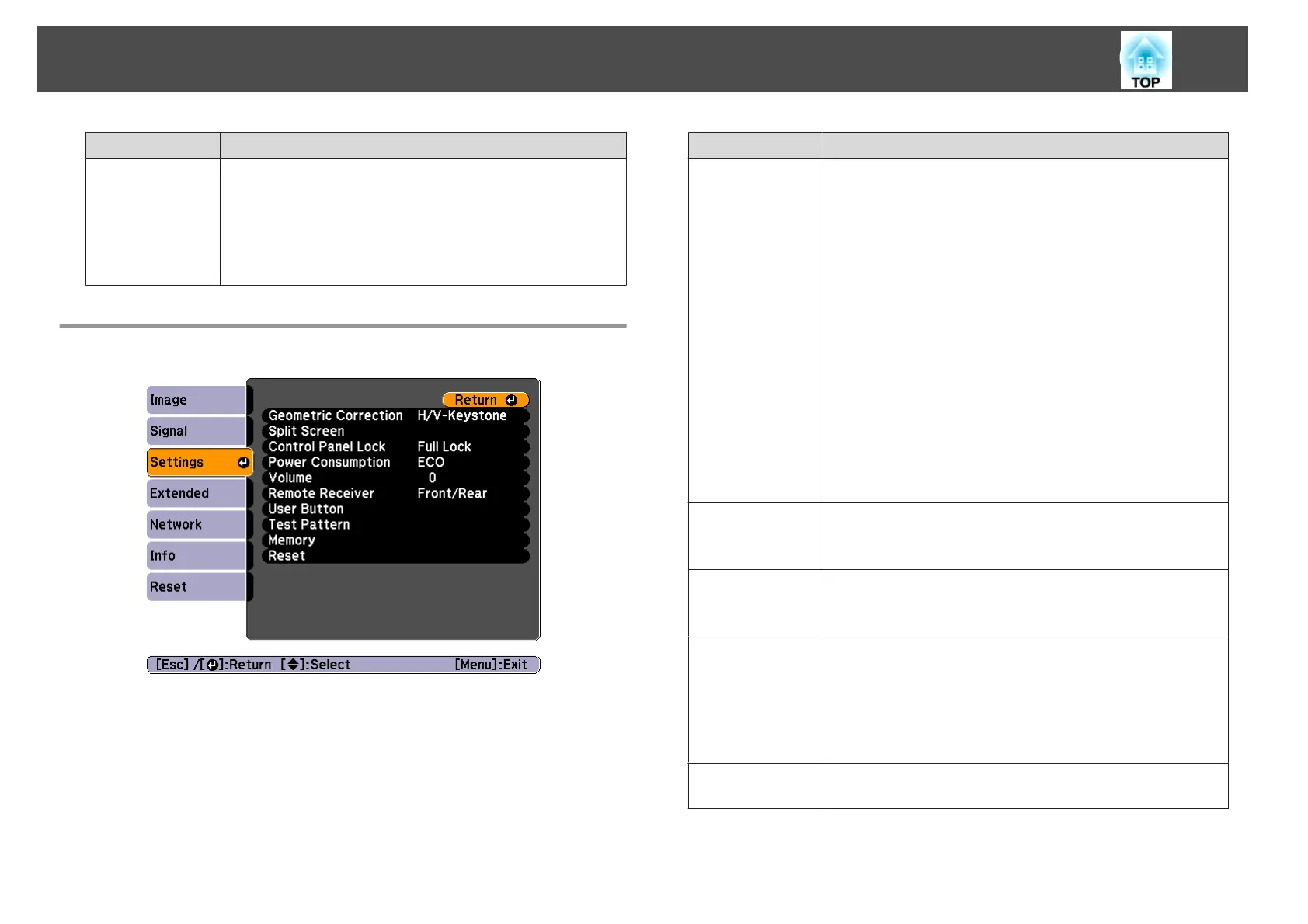Click the orange Return button
Screen dimensions: 1308x924
pyautogui.click(x=485, y=400)
